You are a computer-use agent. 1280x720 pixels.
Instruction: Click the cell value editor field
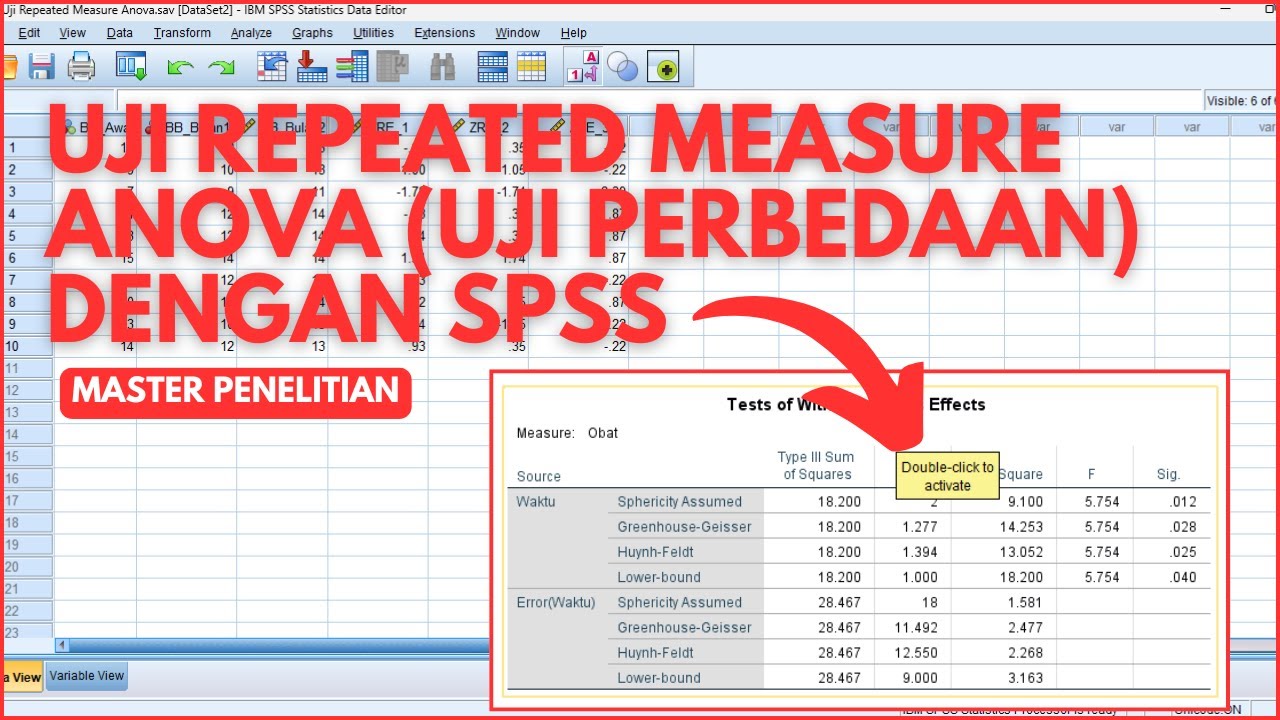(658, 100)
